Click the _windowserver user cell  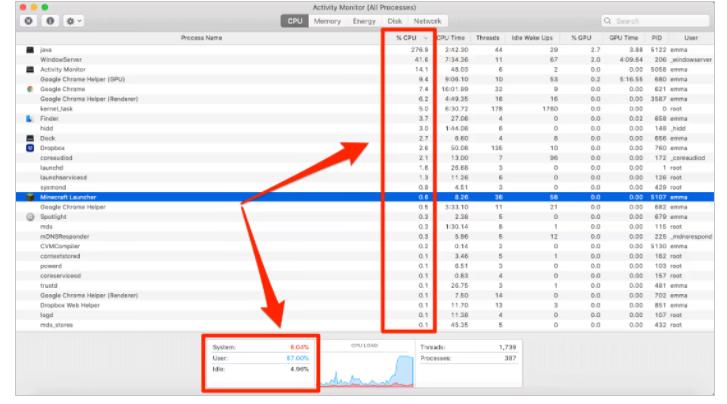click(691, 59)
